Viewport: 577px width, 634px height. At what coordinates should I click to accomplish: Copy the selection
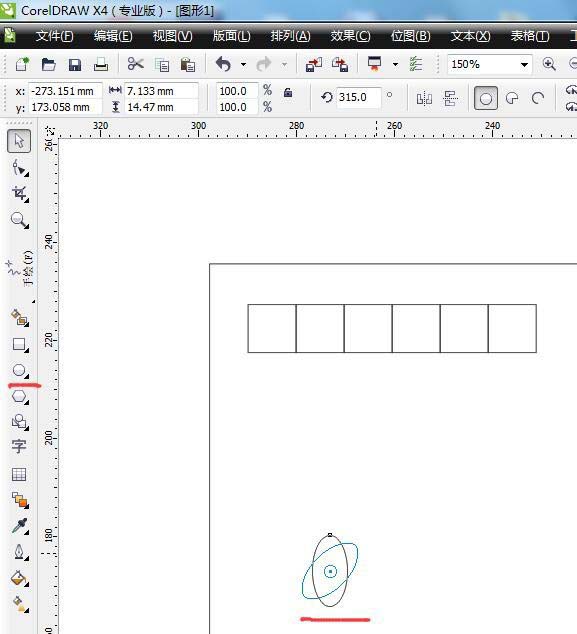point(162,65)
